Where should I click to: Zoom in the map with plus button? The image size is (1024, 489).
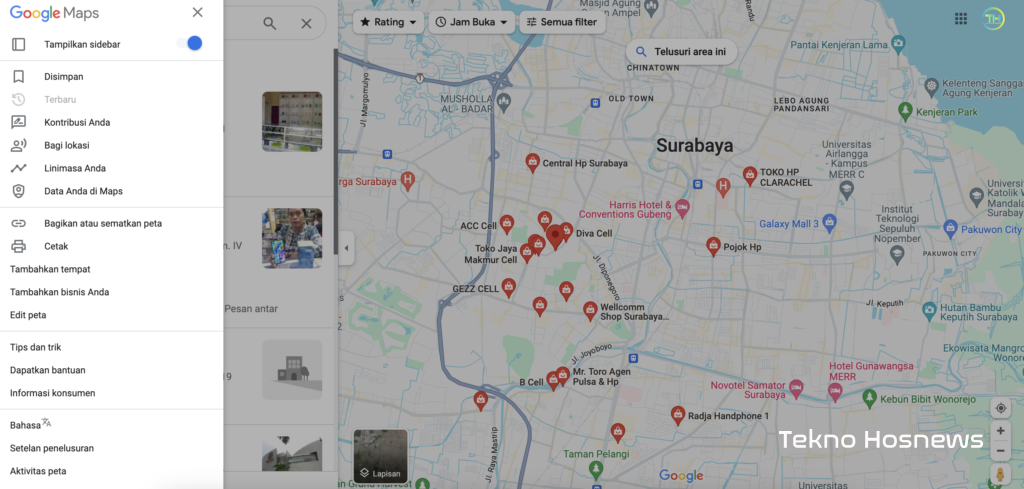[x=1001, y=432]
